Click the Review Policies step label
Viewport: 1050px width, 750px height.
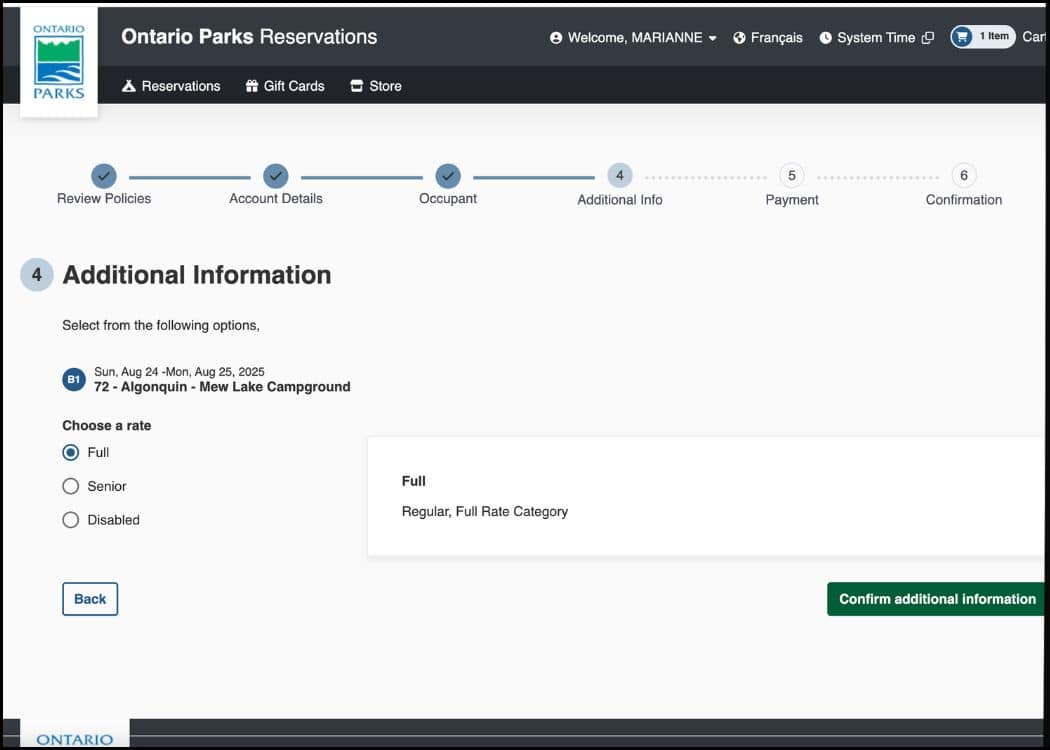point(104,198)
